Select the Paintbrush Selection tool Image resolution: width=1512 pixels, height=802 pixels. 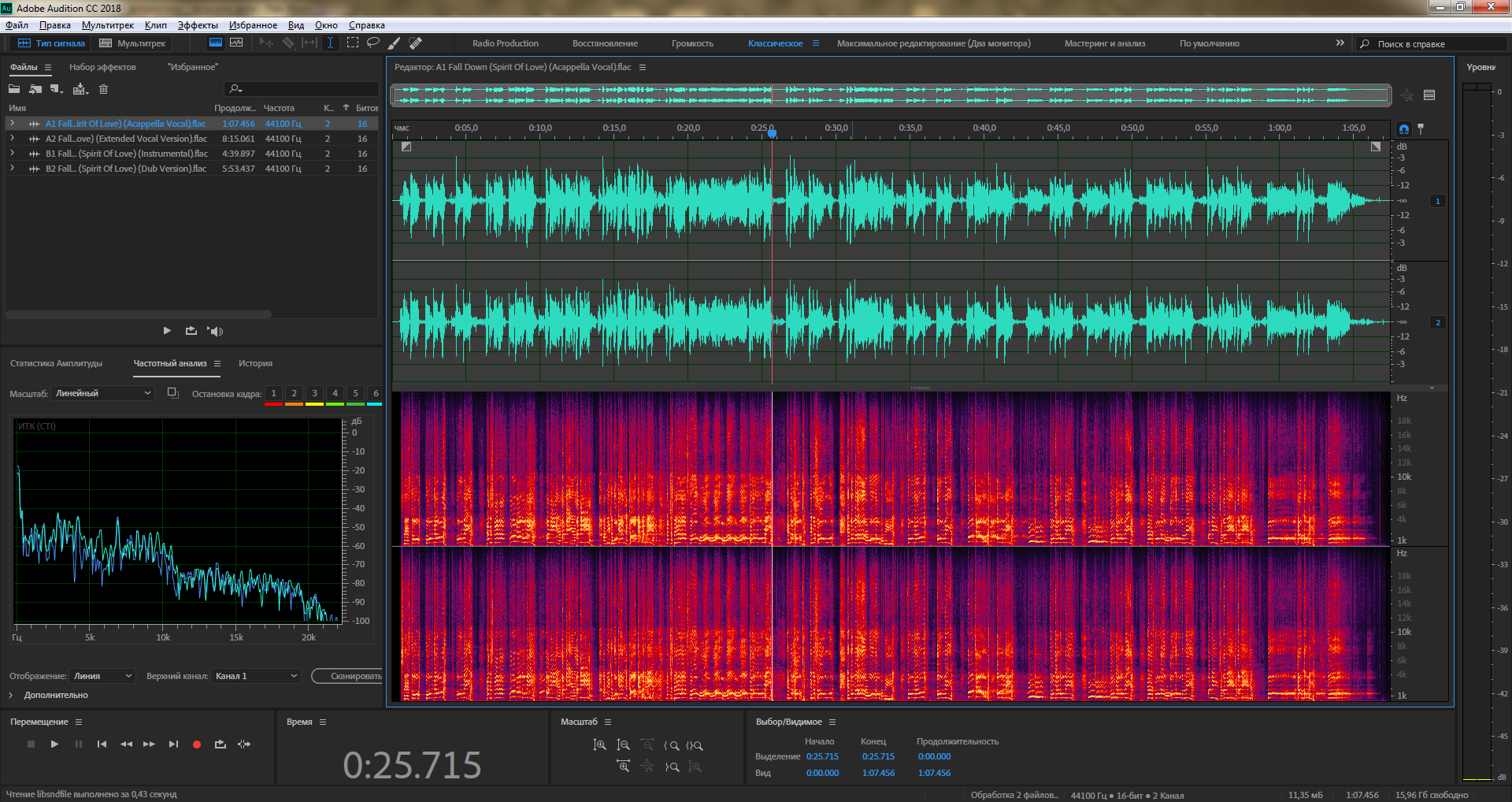tap(395, 43)
